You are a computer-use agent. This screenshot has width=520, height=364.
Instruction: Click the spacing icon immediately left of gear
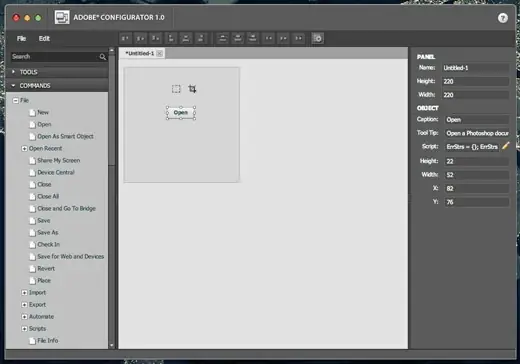point(298,38)
